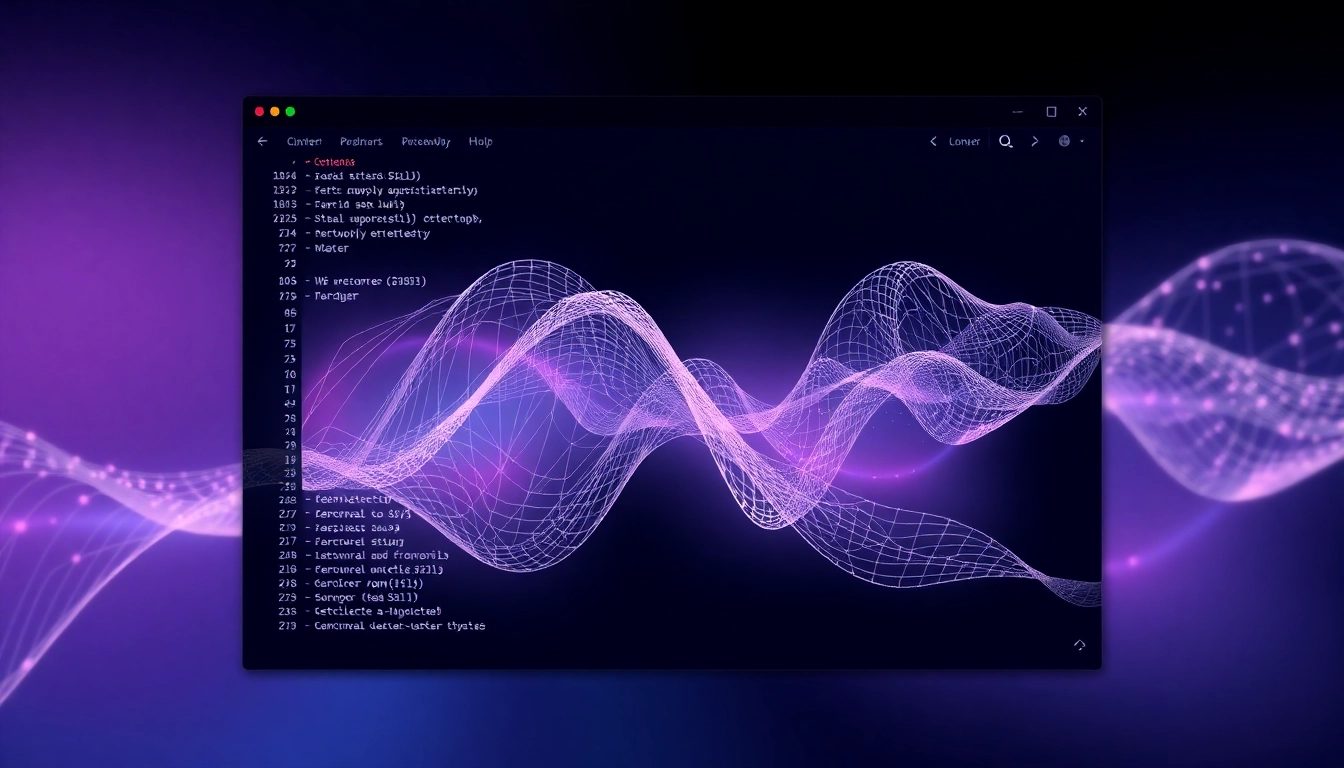Select the red Cettenas heading
Viewport: 1344px width, 768px height.
[334, 161]
